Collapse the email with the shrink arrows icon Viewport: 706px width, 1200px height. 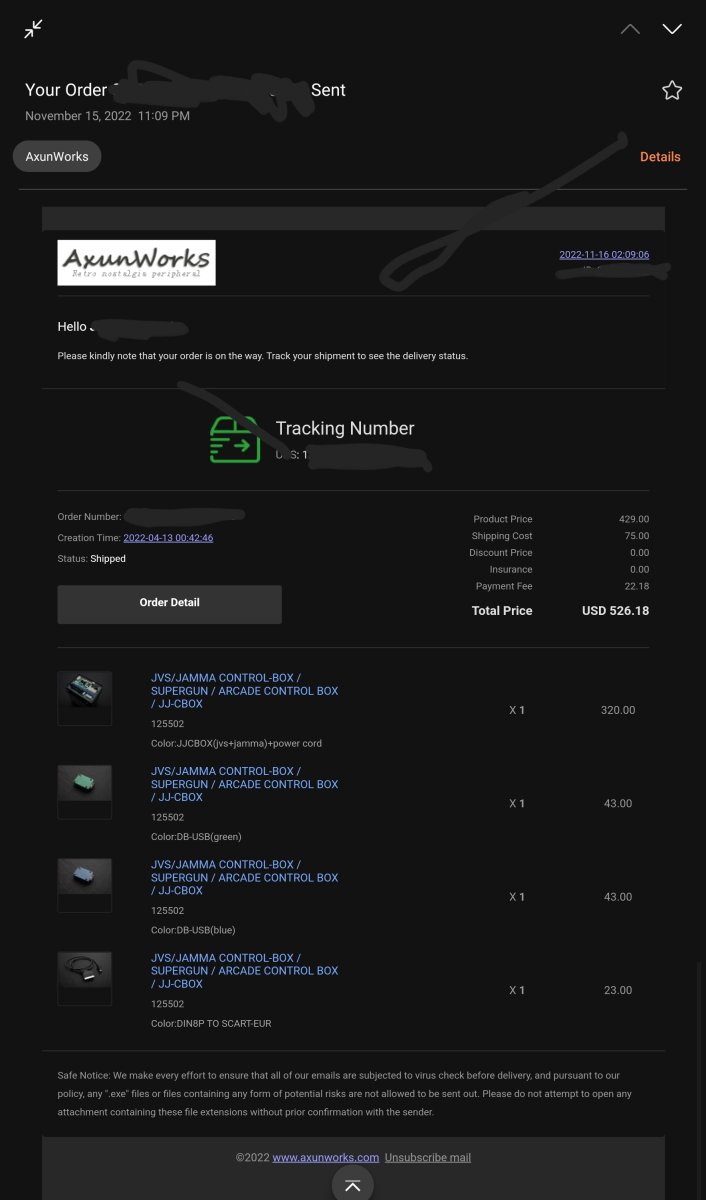(33, 29)
